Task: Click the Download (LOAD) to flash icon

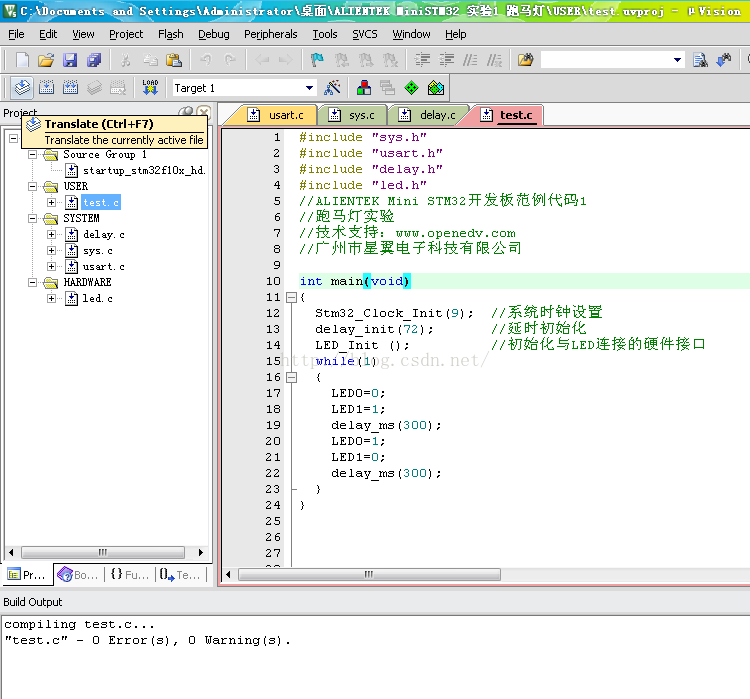Action: pyautogui.click(x=150, y=88)
